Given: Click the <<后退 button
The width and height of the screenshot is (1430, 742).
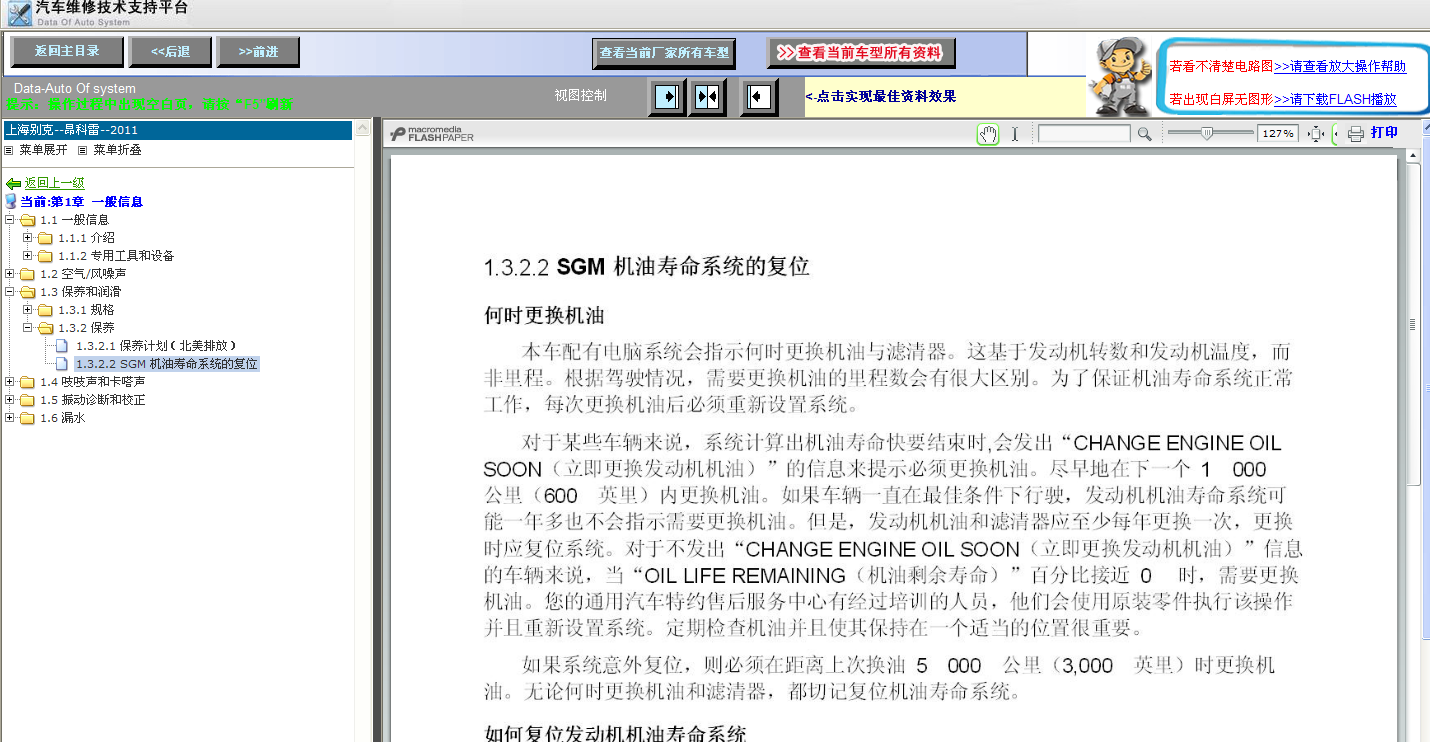Looking at the screenshot, I should 170,51.
